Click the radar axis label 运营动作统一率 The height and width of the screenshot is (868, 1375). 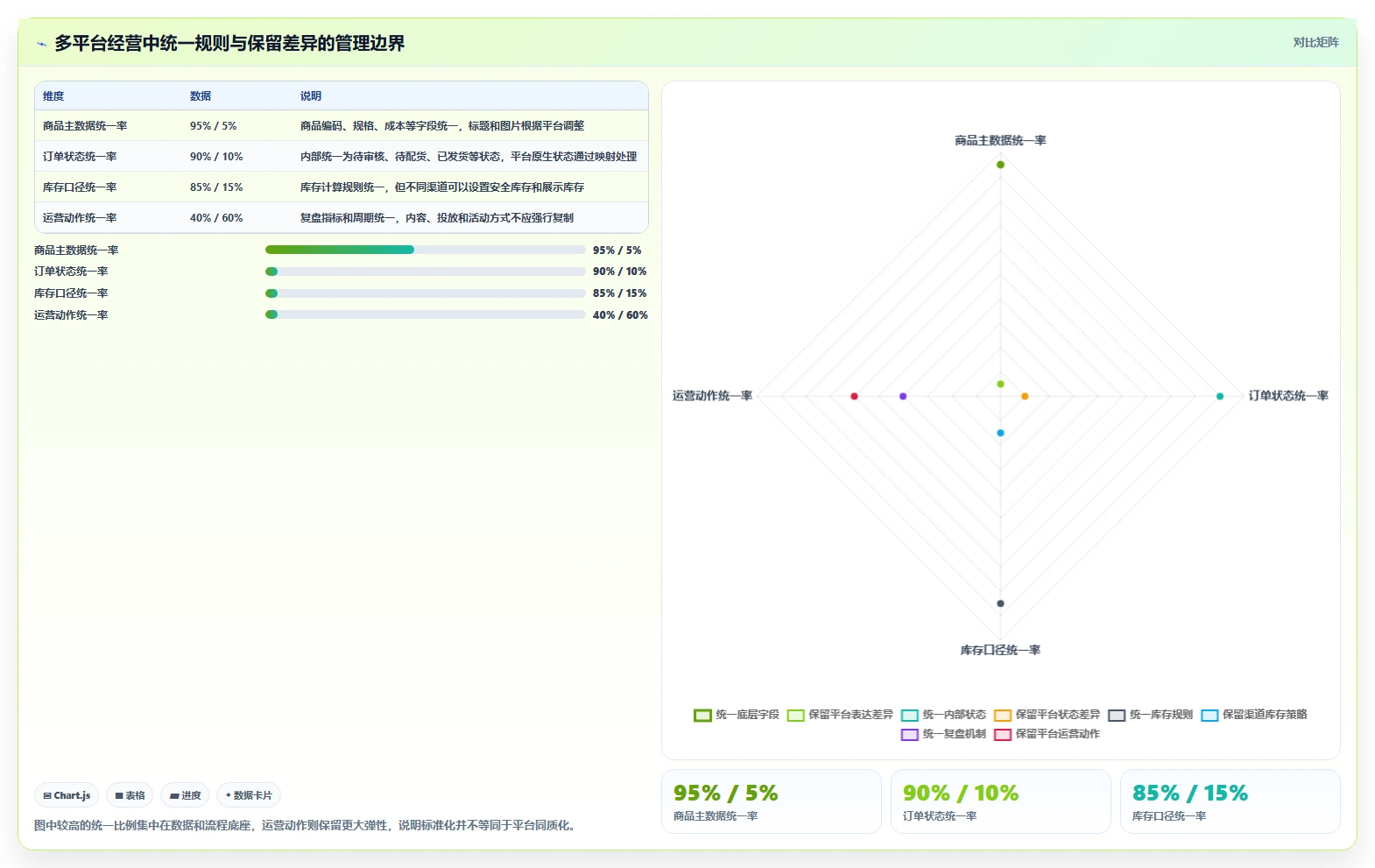(x=712, y=396)
